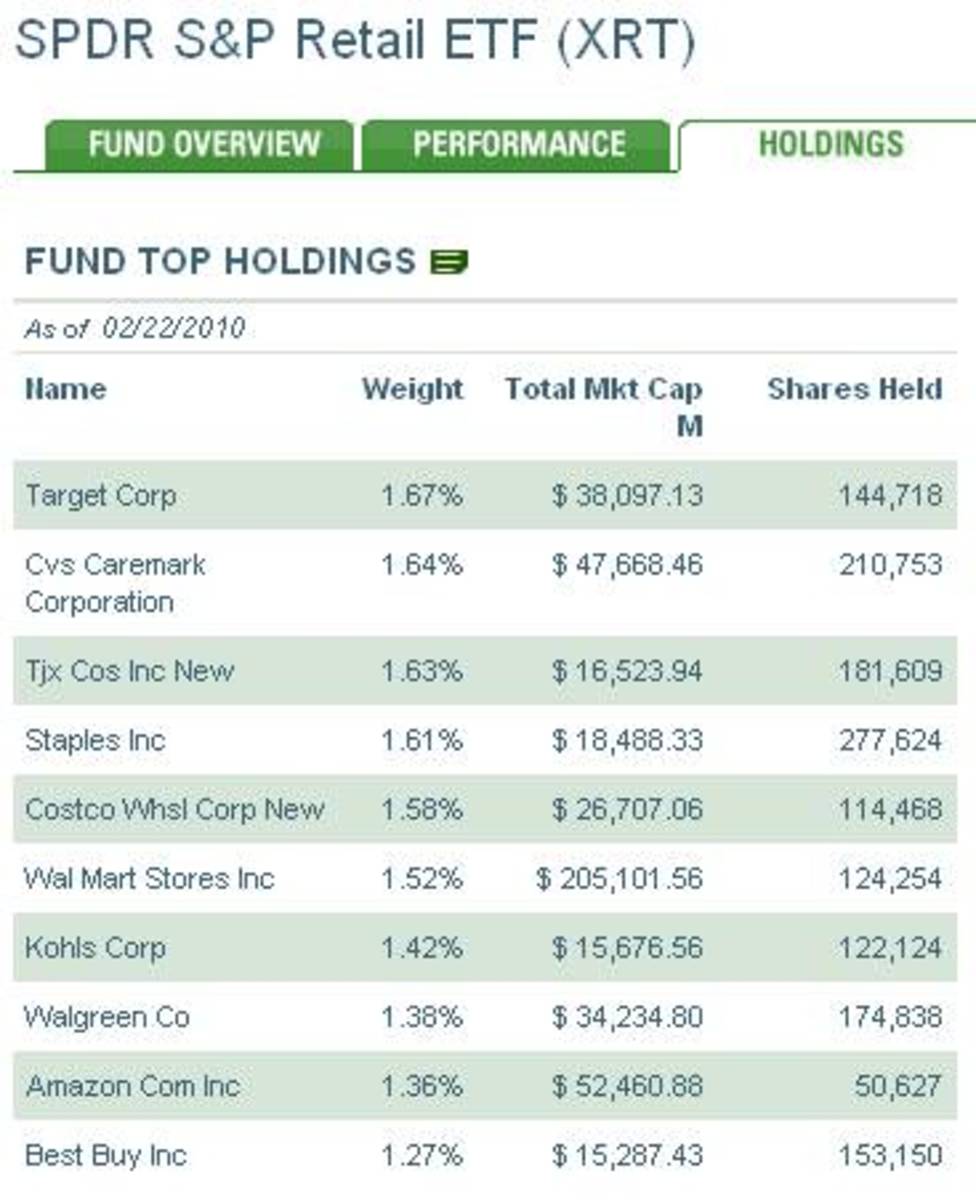976x1200 pixels.
Task: Click the icon beside Fund Top Holdings
Action: 449,263
